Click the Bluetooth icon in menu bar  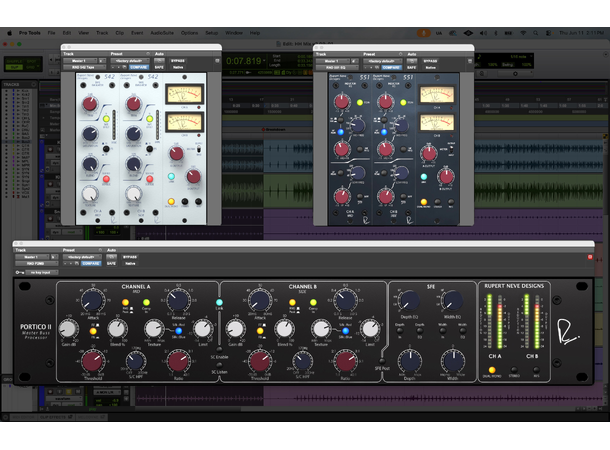pyautogui.click(x=496, y=33)
